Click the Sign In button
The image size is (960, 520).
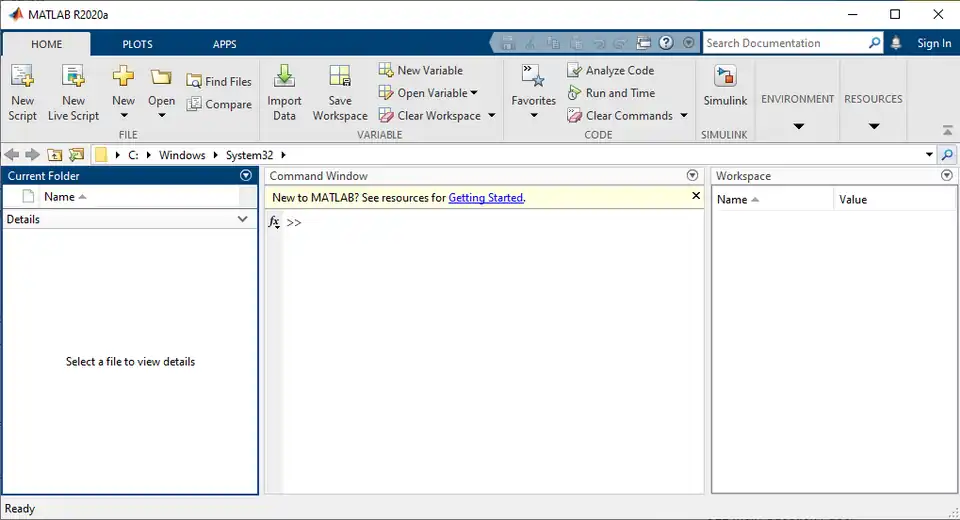tap(934, 43)
